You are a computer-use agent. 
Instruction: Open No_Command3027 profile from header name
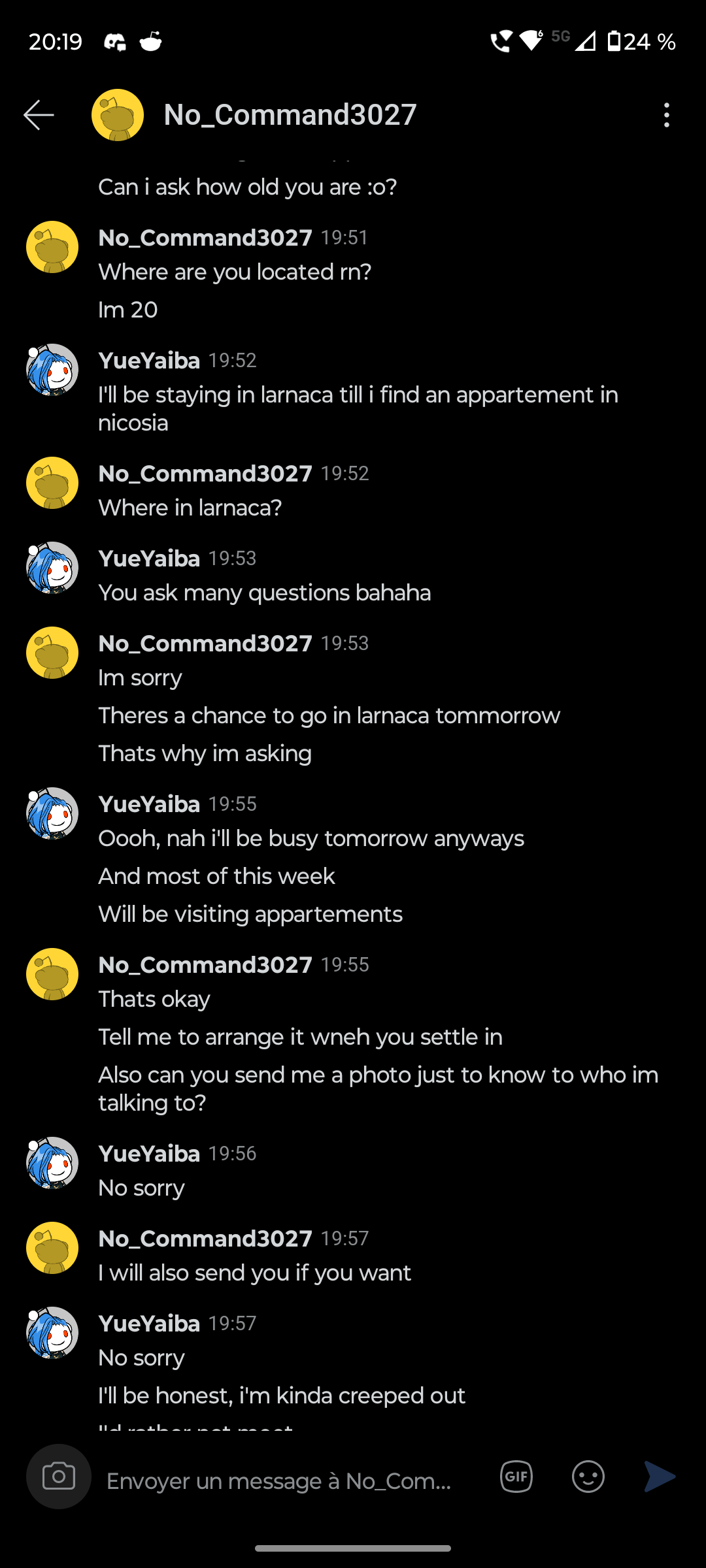tap(290, 115)
